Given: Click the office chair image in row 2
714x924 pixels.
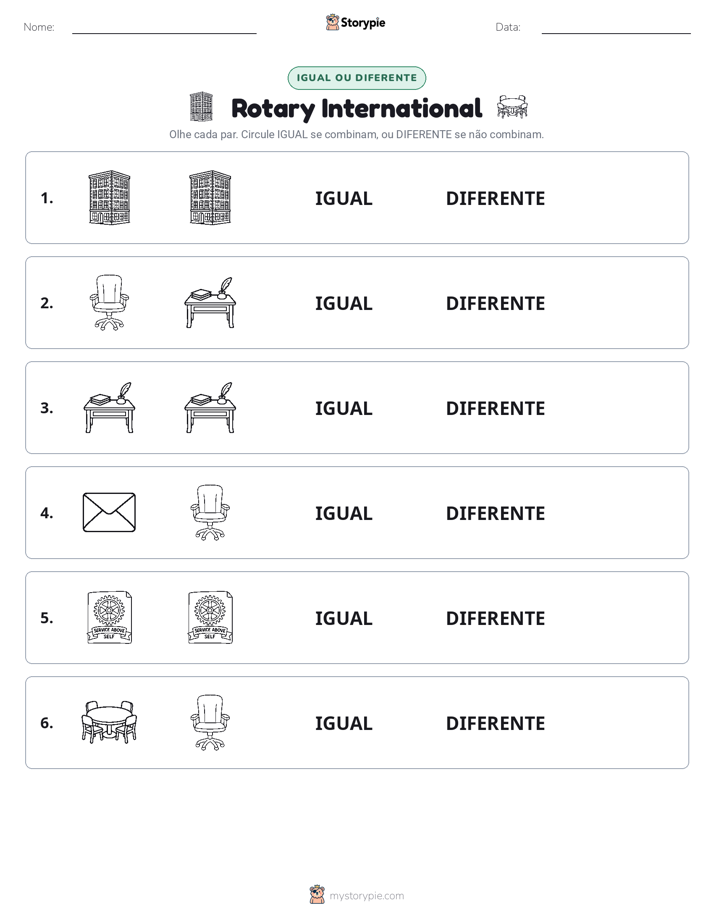Looking at the screenshot, I should 109,302.
